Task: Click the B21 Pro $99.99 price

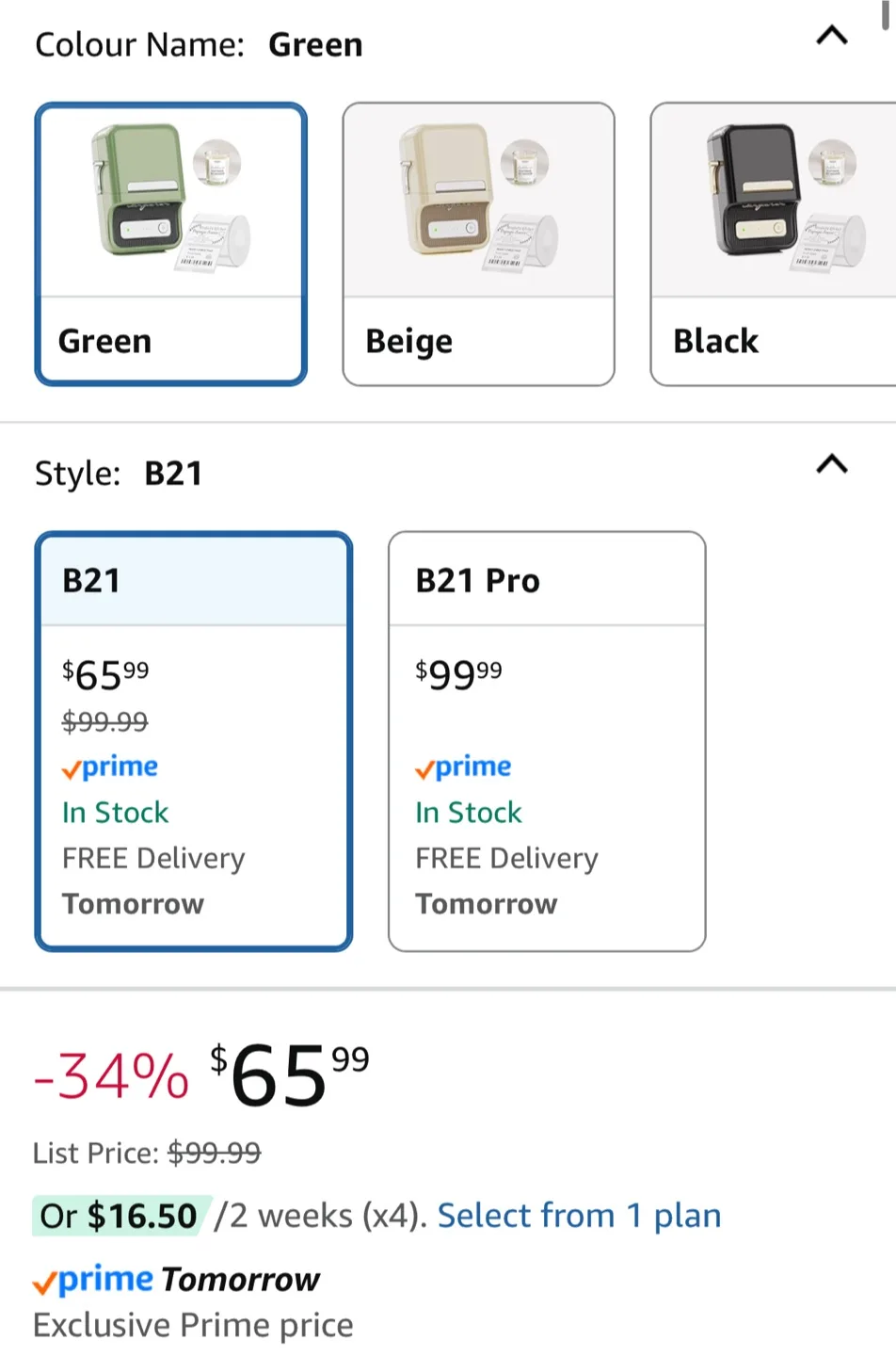Action: [458, 674]
